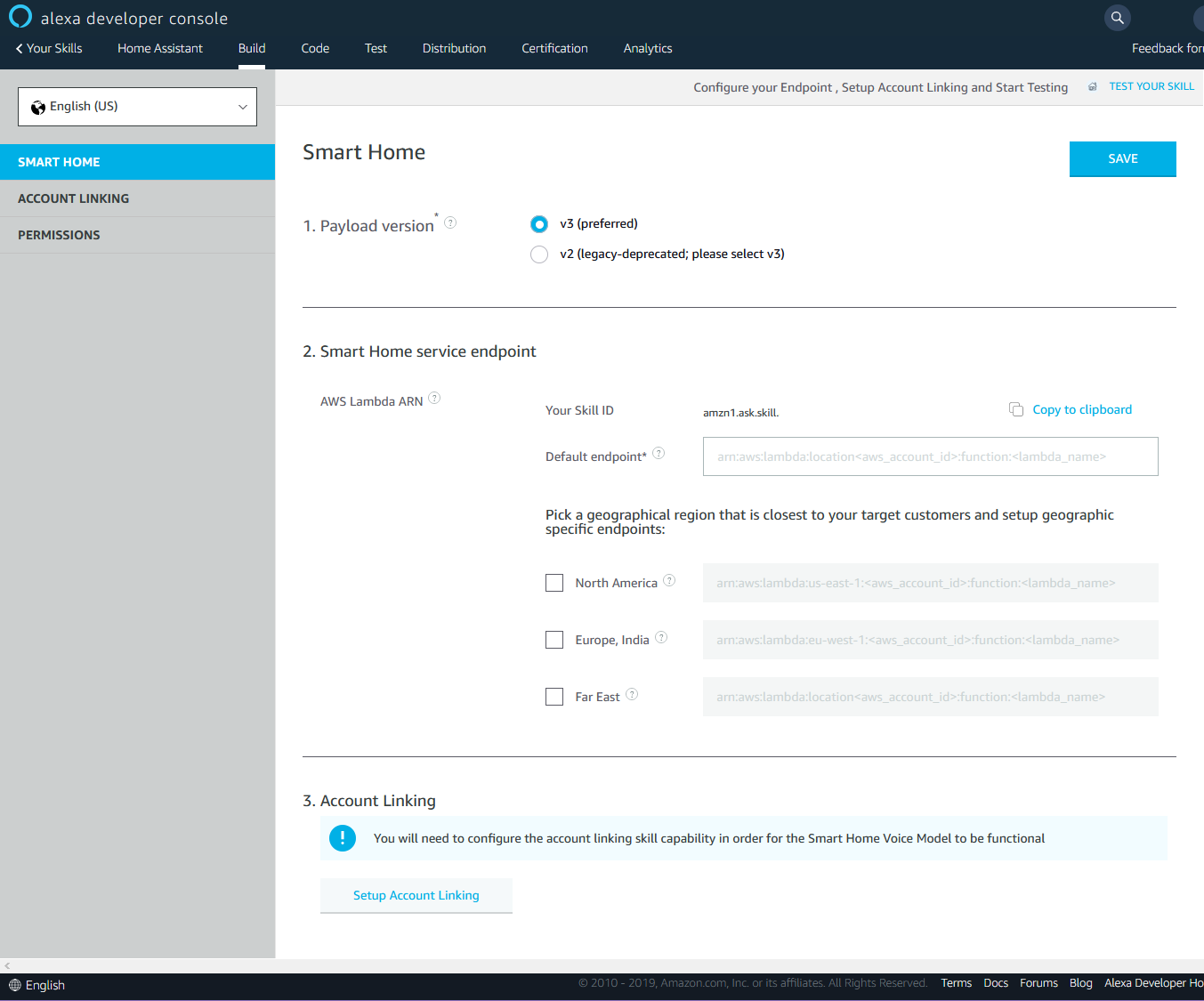Viewport: 1204px width, 1001px height.
Task: Open the Analytics tab
Action: [x=648, y=48]
